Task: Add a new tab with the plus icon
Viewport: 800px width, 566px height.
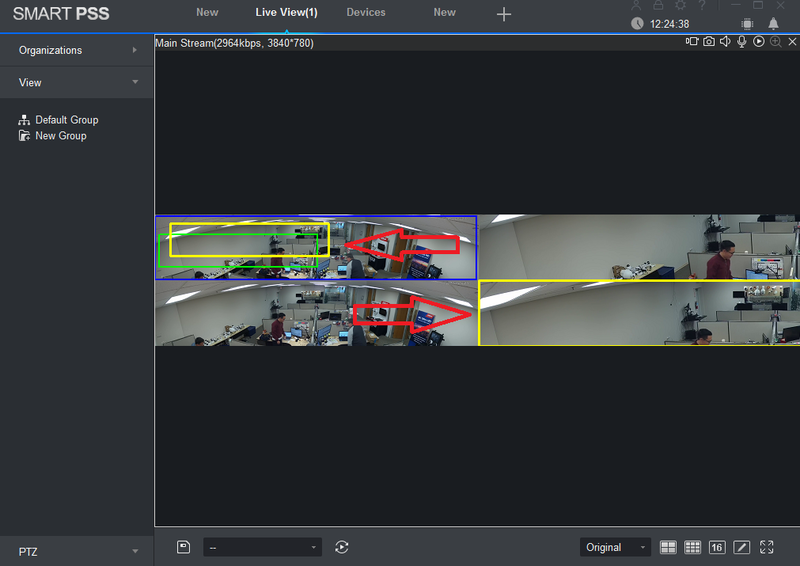Action: tap(504, 14)
